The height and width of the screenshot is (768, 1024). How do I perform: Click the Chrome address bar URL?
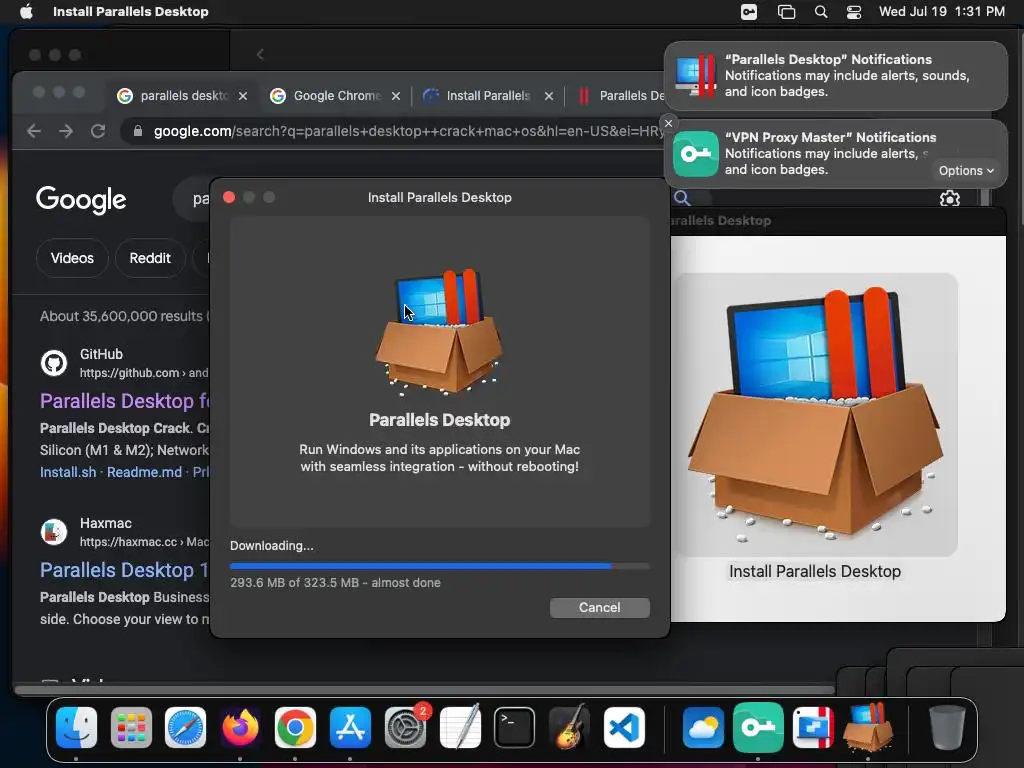409,131
